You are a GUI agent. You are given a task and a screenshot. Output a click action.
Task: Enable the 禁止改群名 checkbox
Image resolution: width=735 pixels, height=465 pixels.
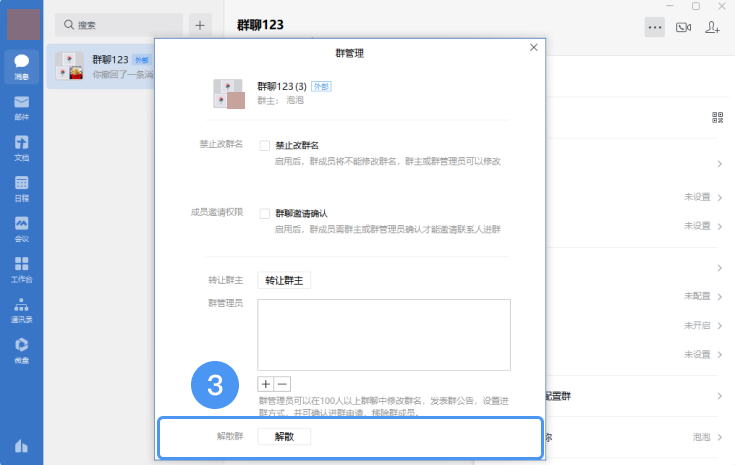click(265, 145)
